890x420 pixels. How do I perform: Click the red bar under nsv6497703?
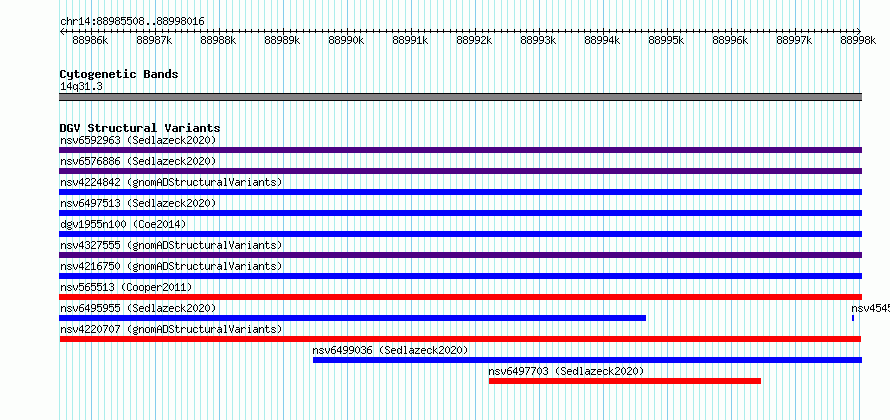[x=625, y=381]
